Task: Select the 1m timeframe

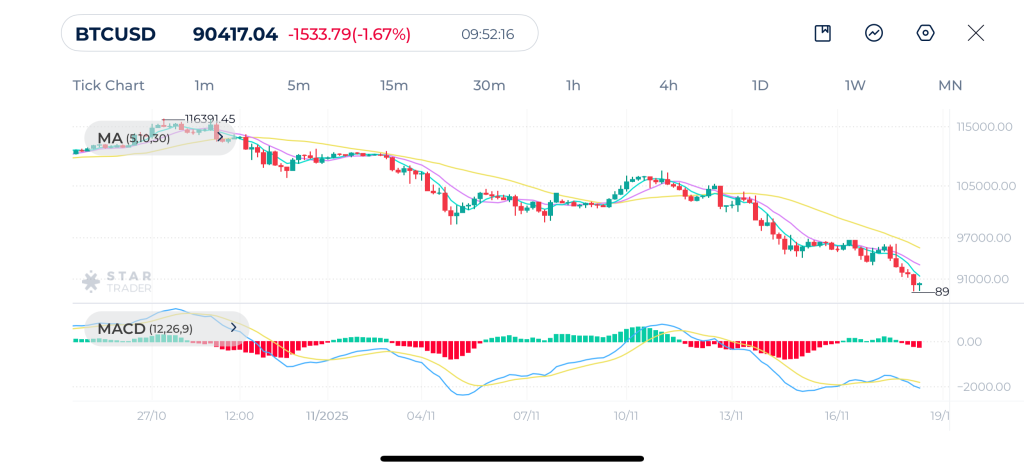Action: click(204, 85)
